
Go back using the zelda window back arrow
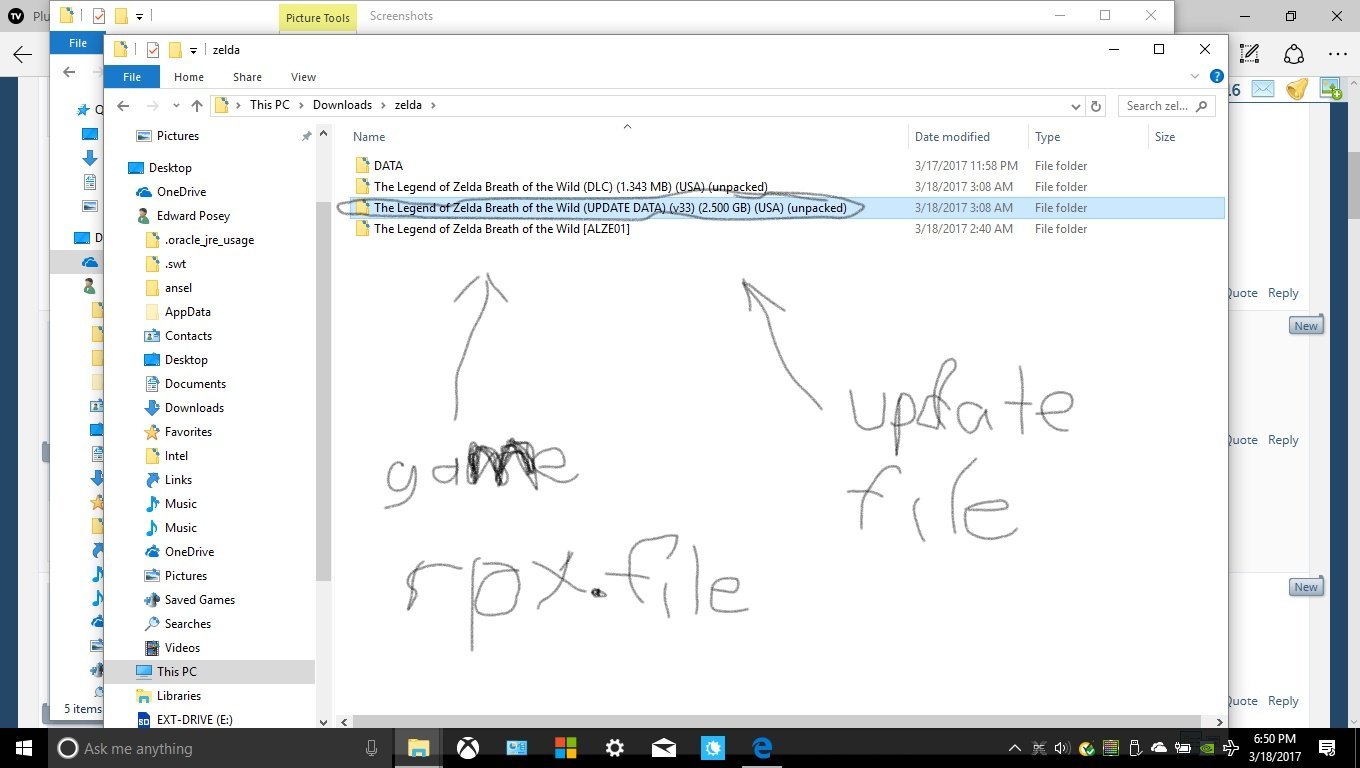tap(123, 105)
